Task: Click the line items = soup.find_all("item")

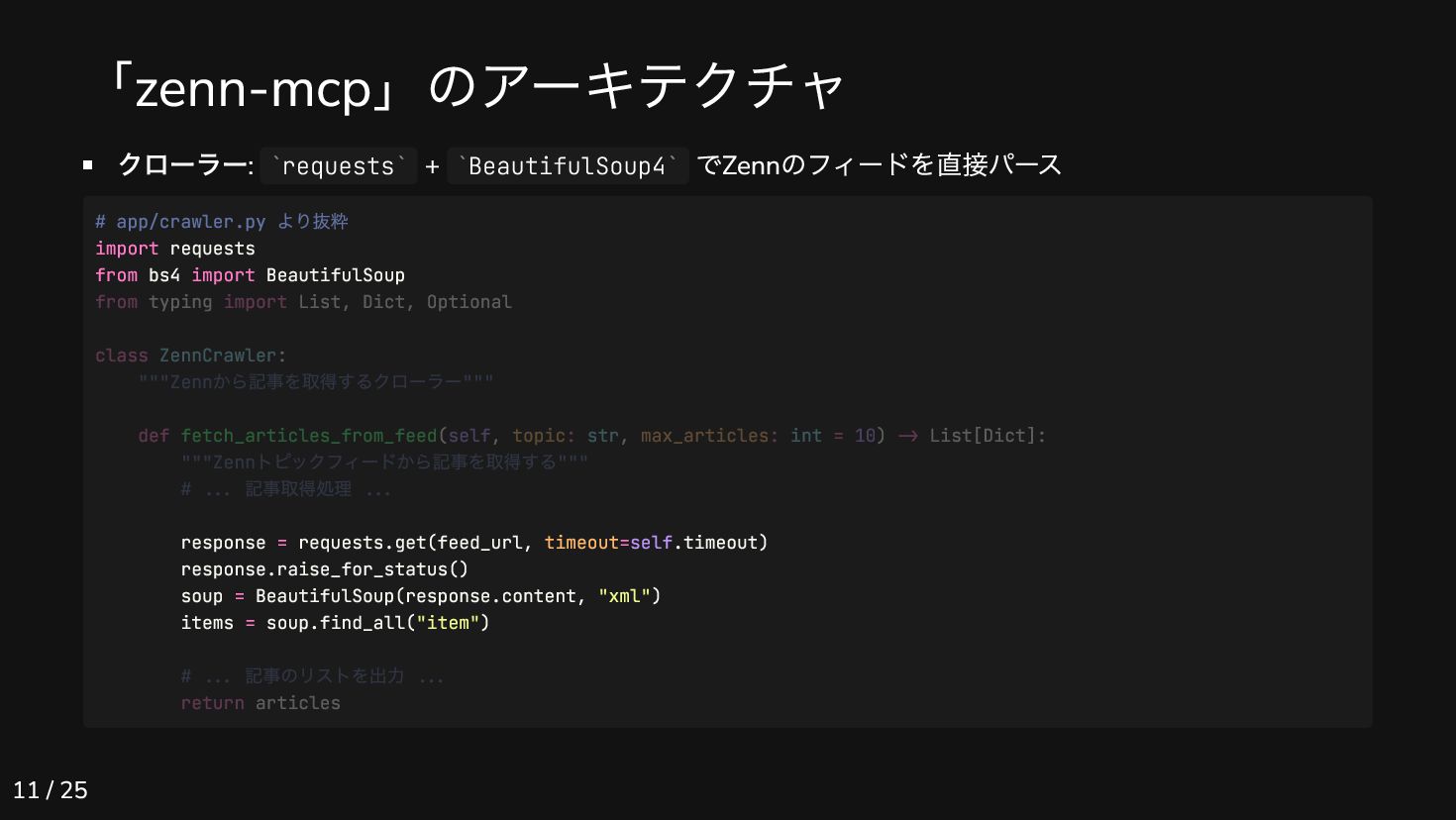Action: (336, 623)
